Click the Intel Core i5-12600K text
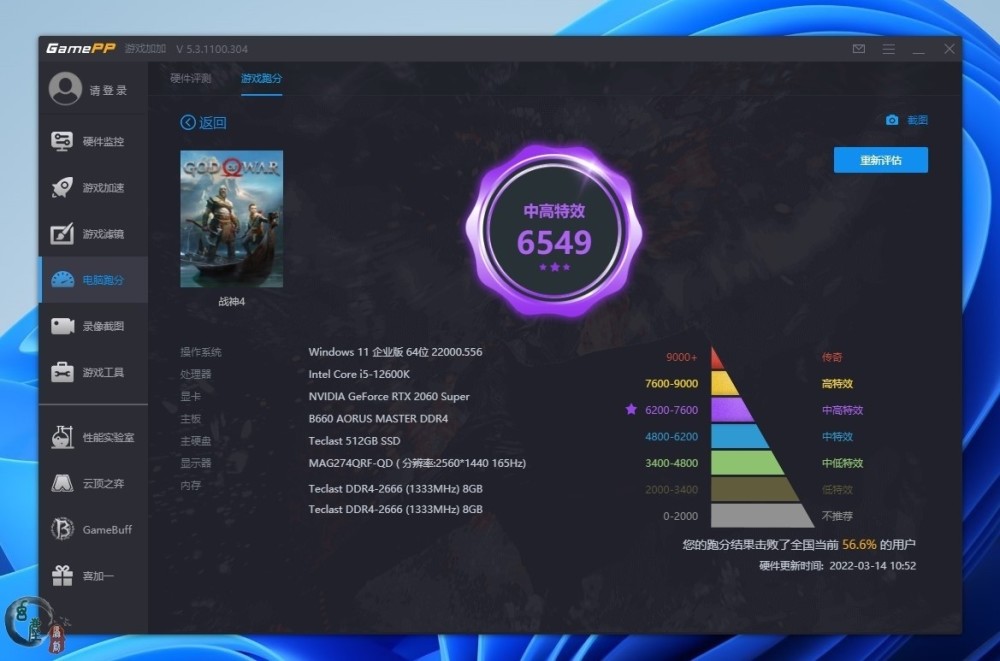Screen dimensions: 1000x661 [359, 375]
